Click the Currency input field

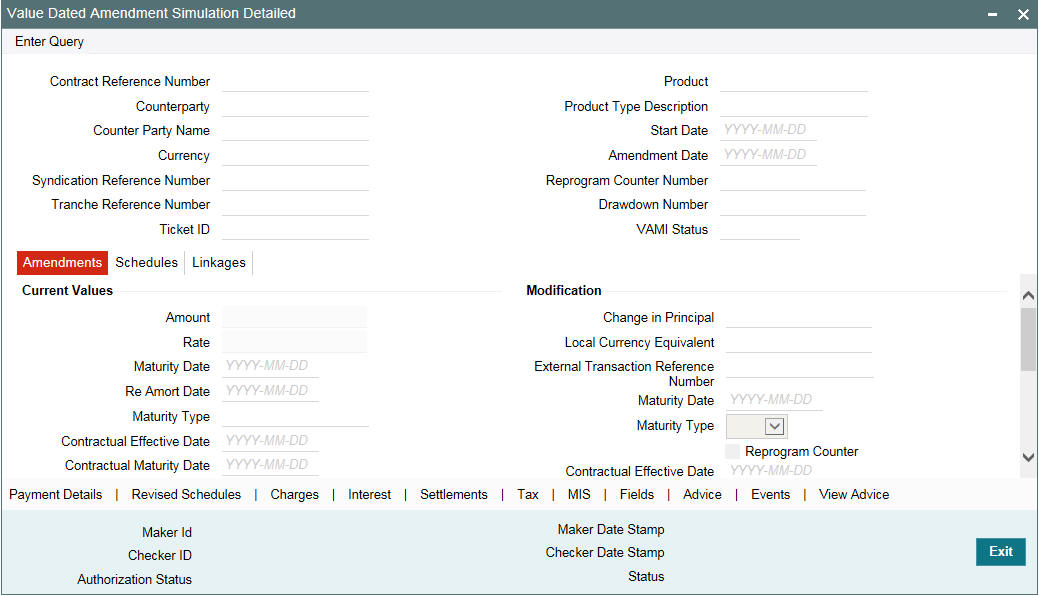coord(296,155)
